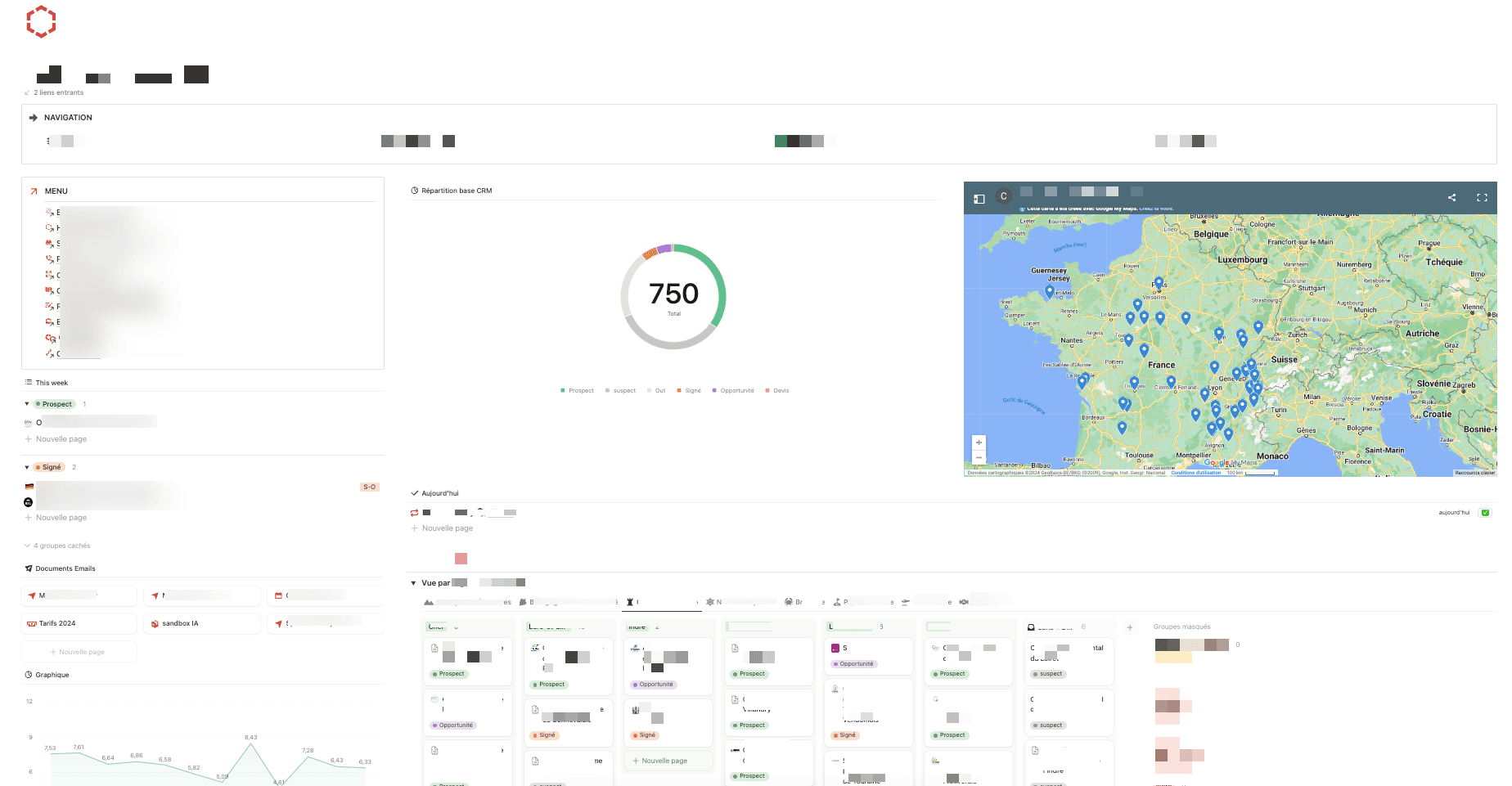Click the Graphique chart icon
Screen dimensions: 1512x786
click(29, 675)
